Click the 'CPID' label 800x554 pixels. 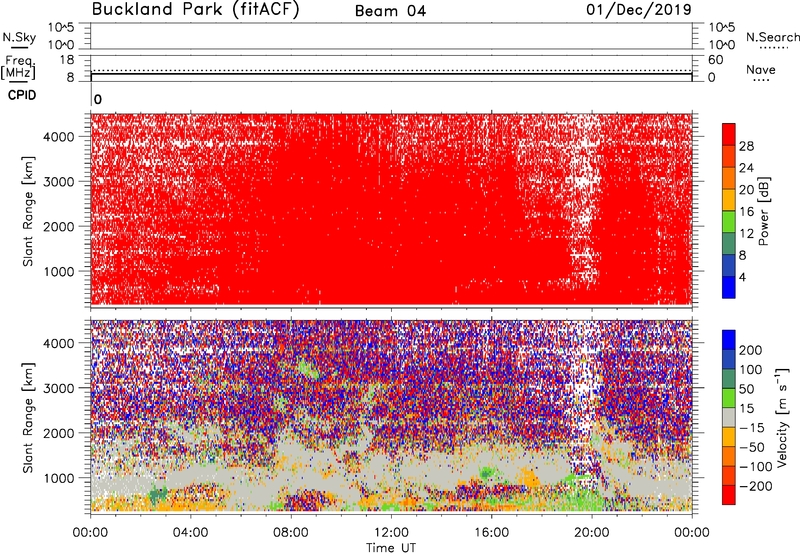(x=22, y=95)
